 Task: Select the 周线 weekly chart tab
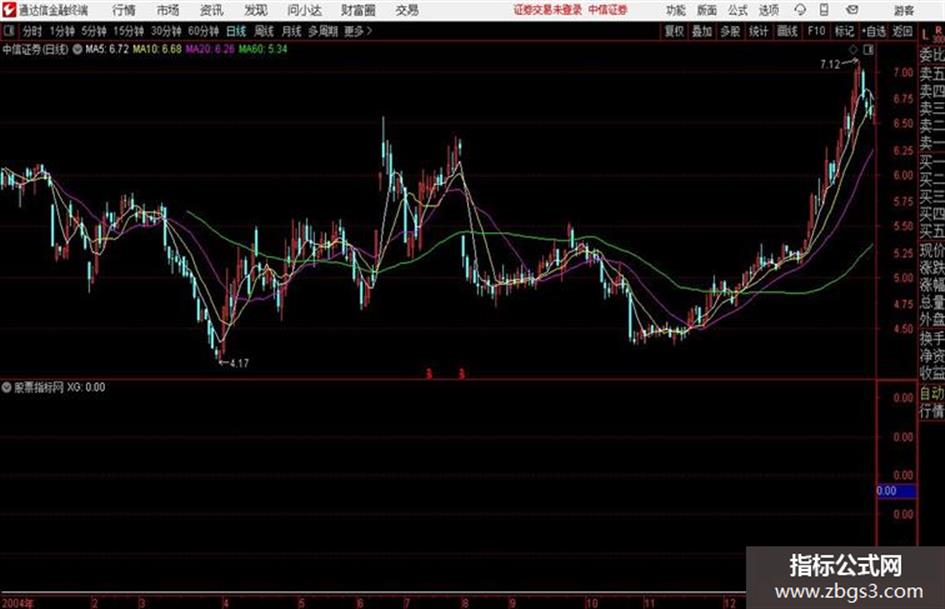(x=263, y=31)
